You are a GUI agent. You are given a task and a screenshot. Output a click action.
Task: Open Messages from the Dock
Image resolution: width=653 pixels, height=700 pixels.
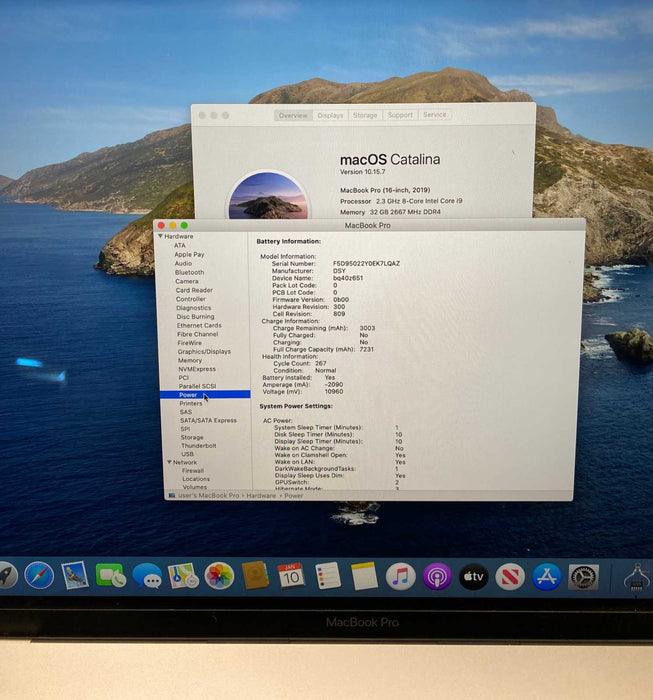pos(147,576)
